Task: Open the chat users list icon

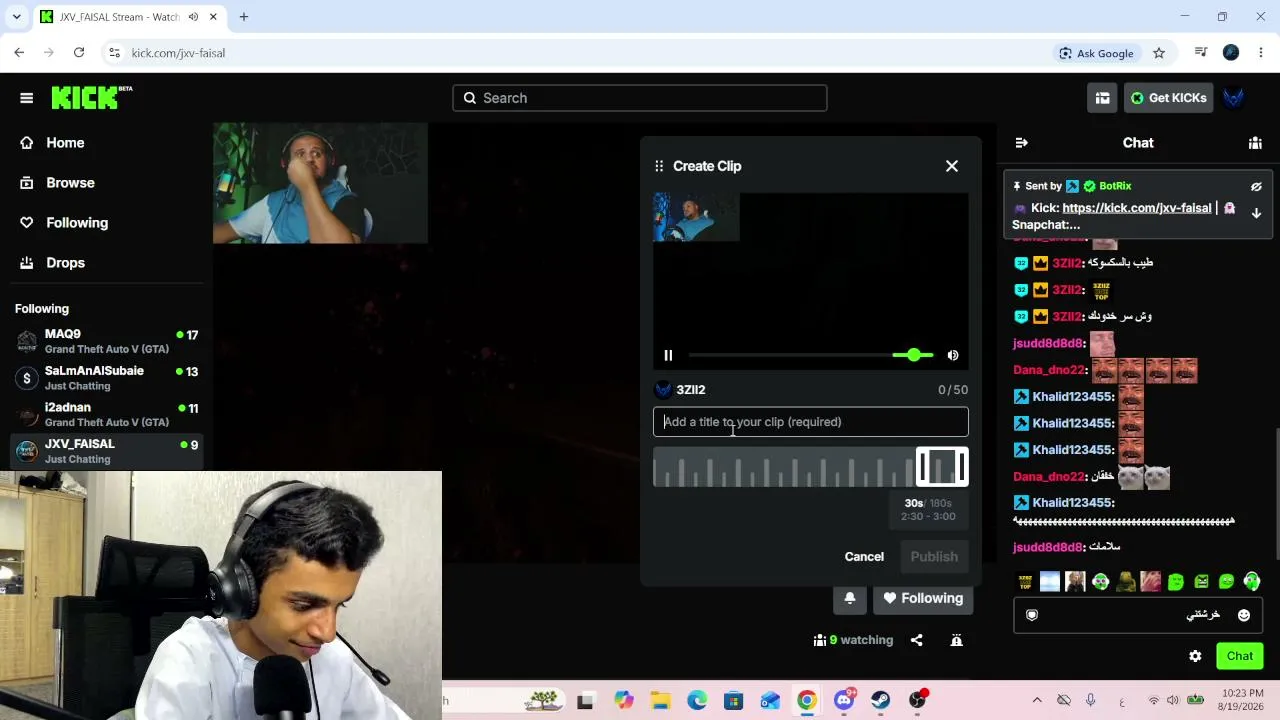Action: pyautogui.click(x=1255, y=143)
